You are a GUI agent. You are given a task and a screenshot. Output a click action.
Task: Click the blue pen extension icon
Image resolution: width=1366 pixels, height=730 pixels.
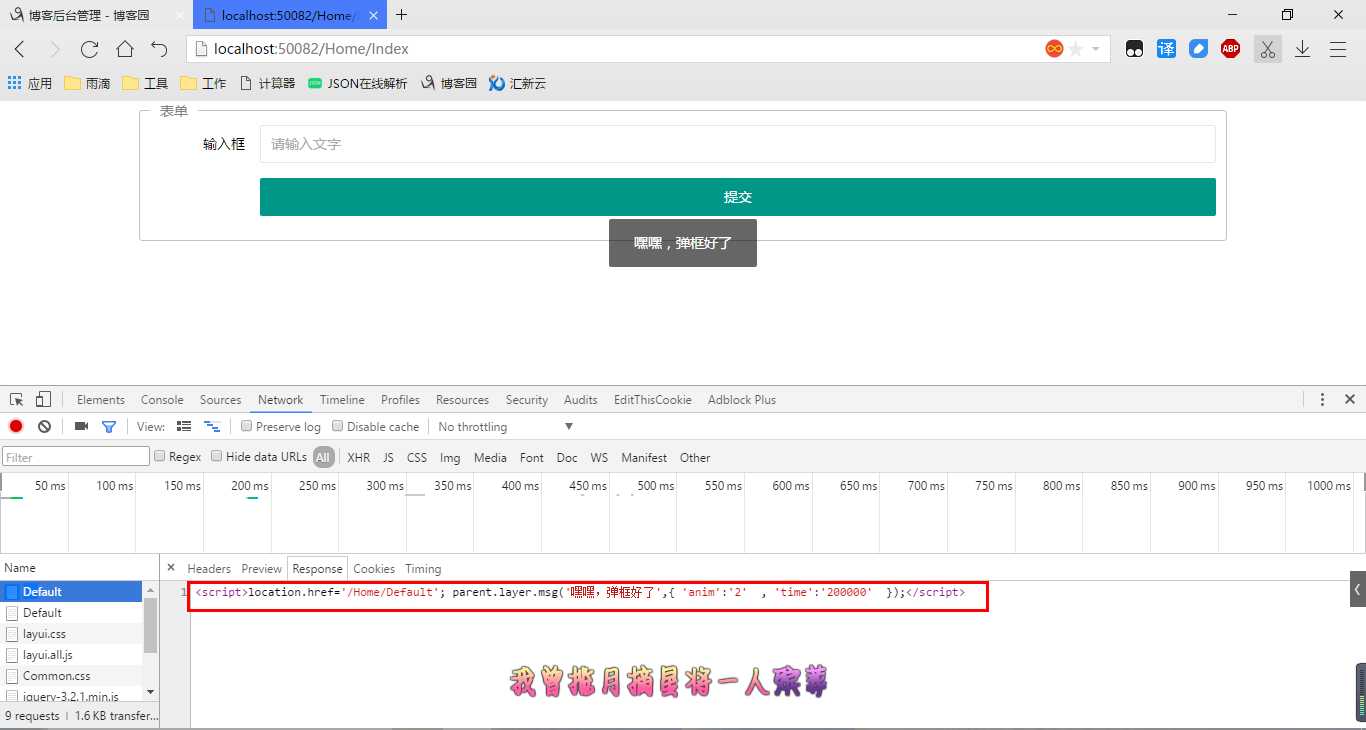(1198, 49)
